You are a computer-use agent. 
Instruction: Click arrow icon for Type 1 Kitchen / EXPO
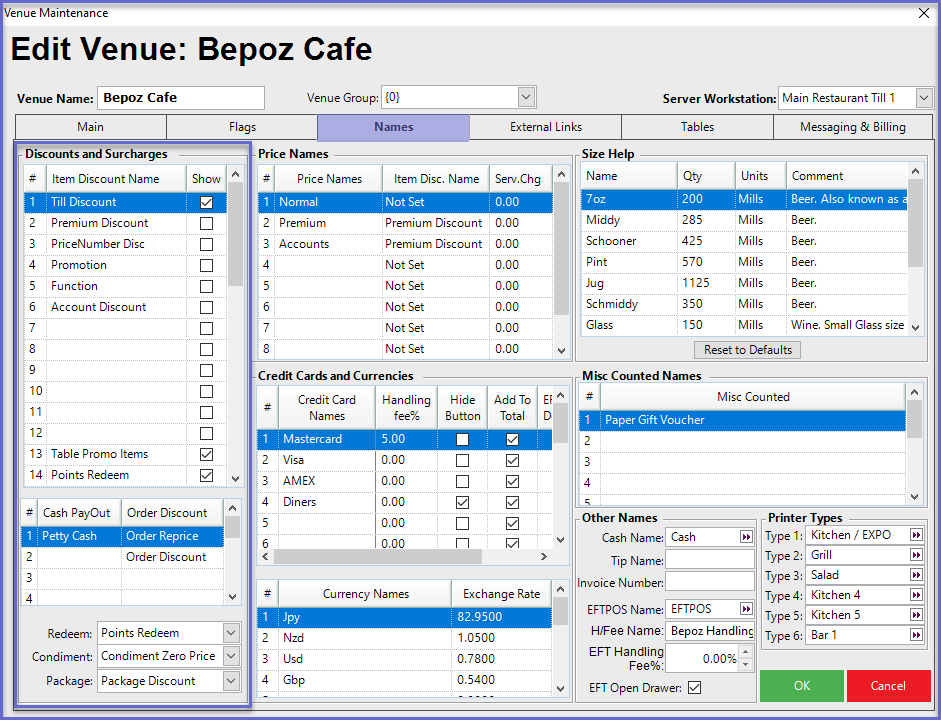tap(916, 535)
